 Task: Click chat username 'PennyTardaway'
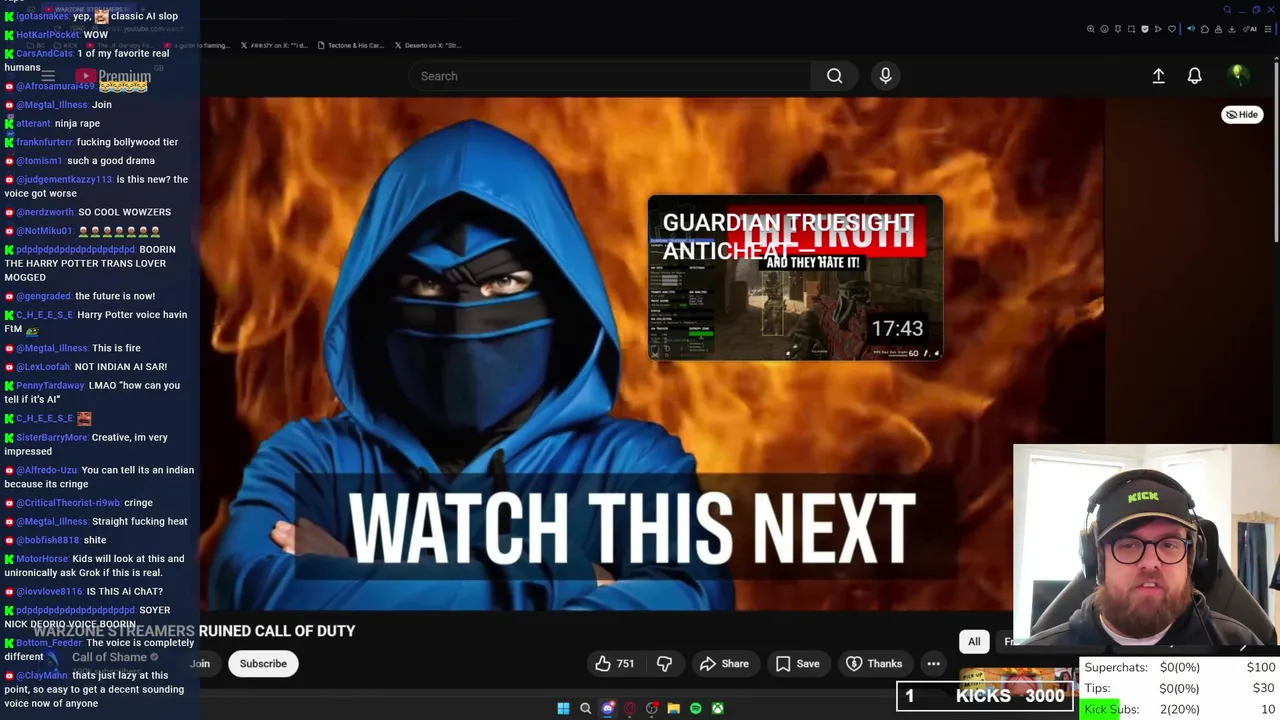click(50, 385)
